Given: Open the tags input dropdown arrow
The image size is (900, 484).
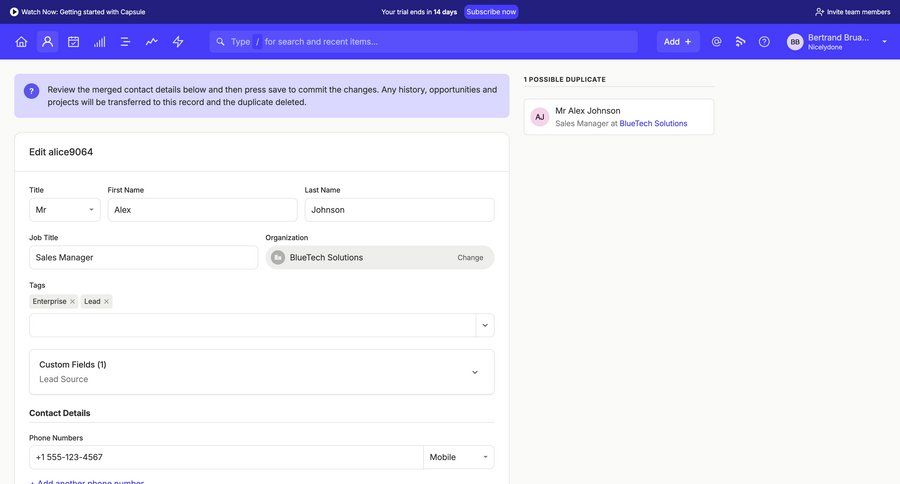Looking at the screenshot, I should (485, 325).
